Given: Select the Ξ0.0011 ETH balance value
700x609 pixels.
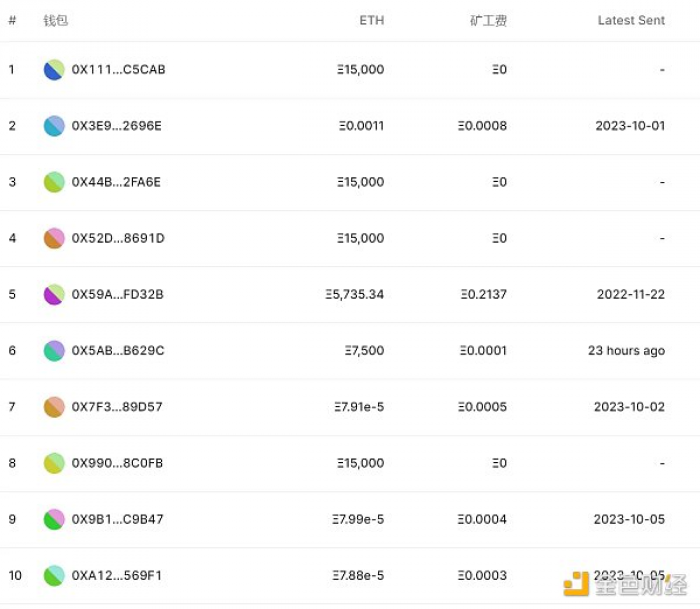Looking at the screenshot, I should tap(361, 126).
